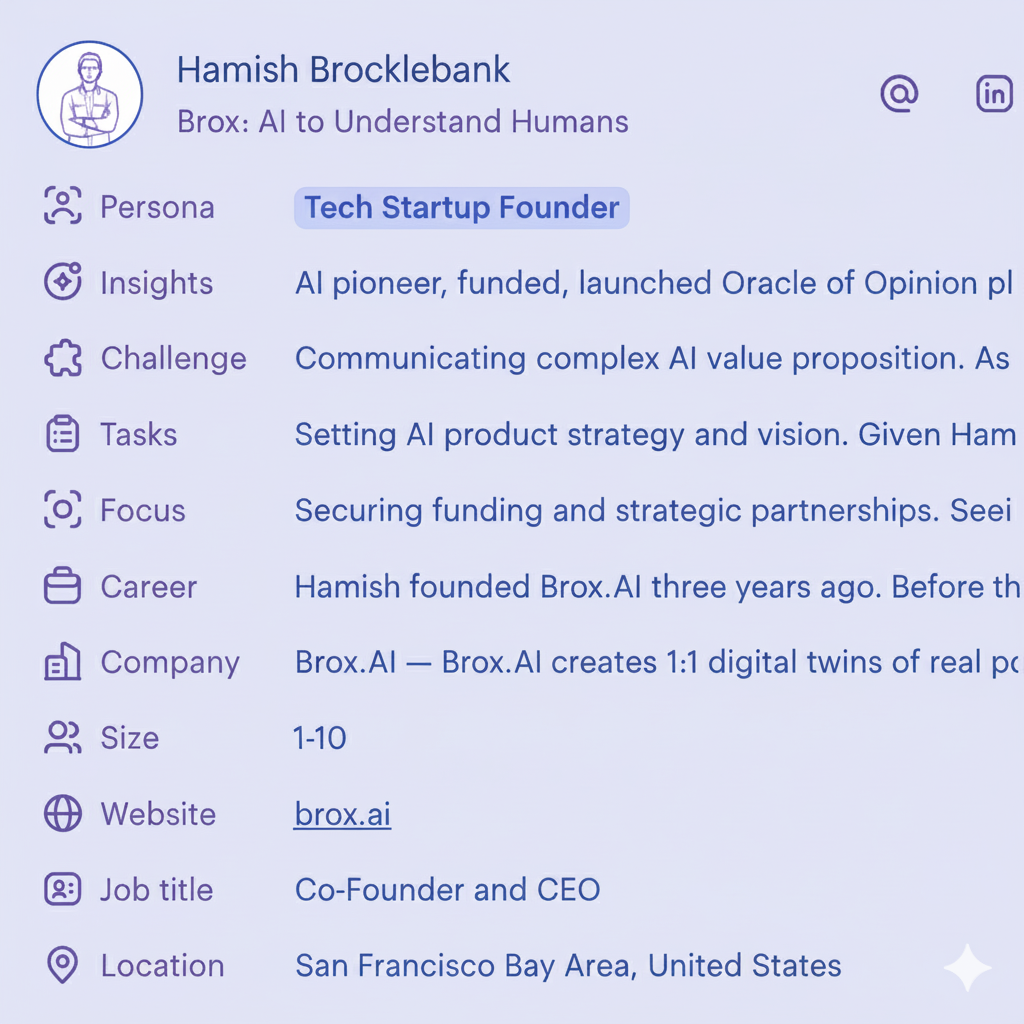Open the LinkedIn profile icon
This screenshot has width=1024, height=1024.
coord(993,94)
